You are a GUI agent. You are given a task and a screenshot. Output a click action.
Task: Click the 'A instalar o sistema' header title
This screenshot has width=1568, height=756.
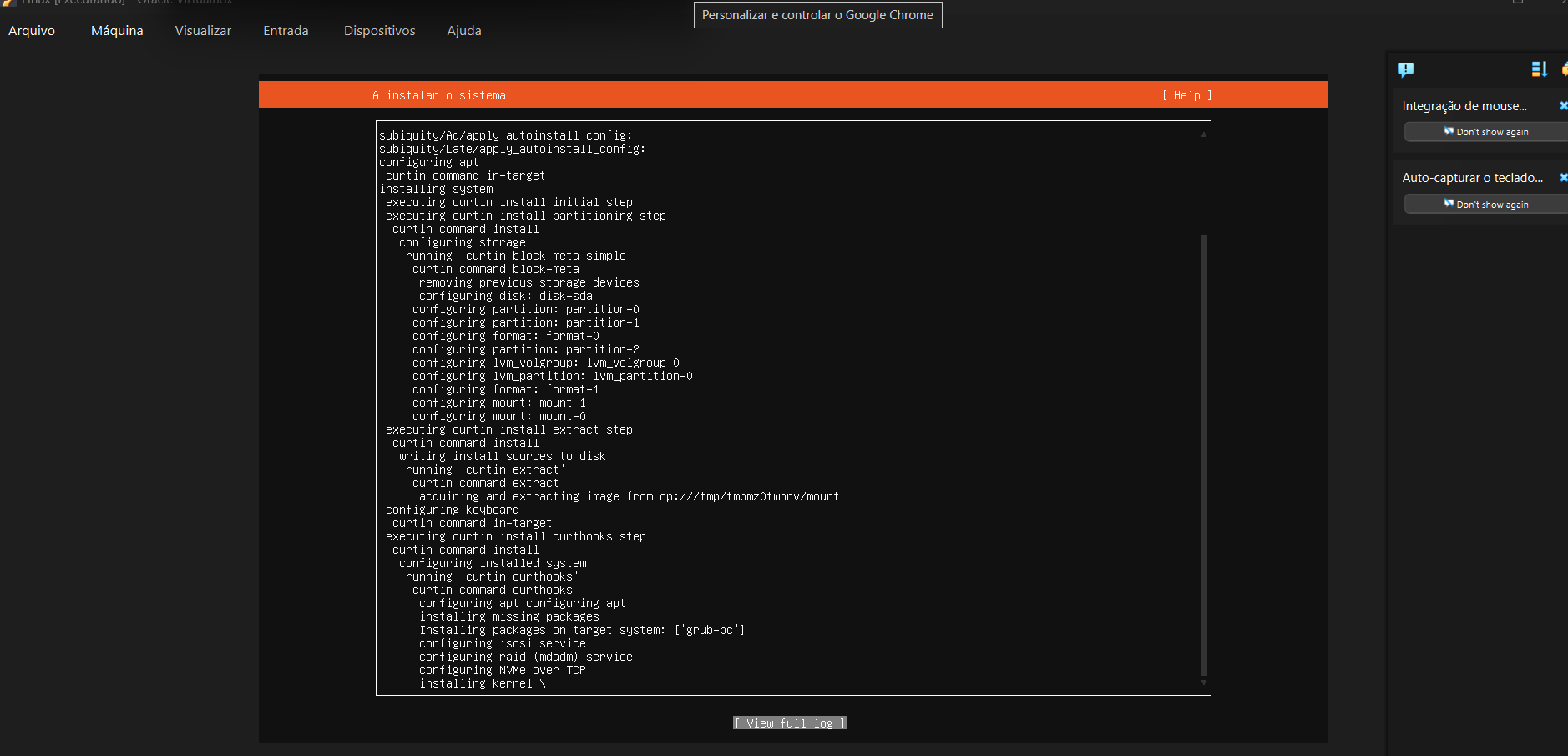[439, 95]
